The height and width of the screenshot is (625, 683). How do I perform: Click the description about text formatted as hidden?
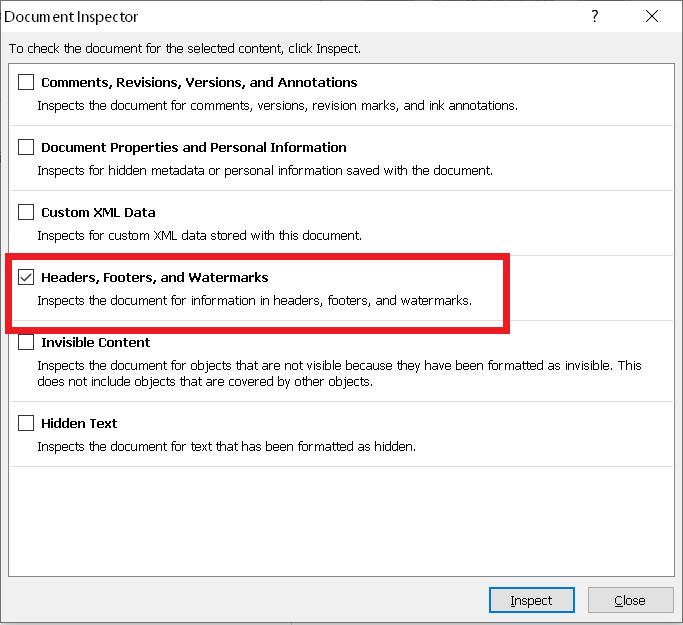pos(226,446)
